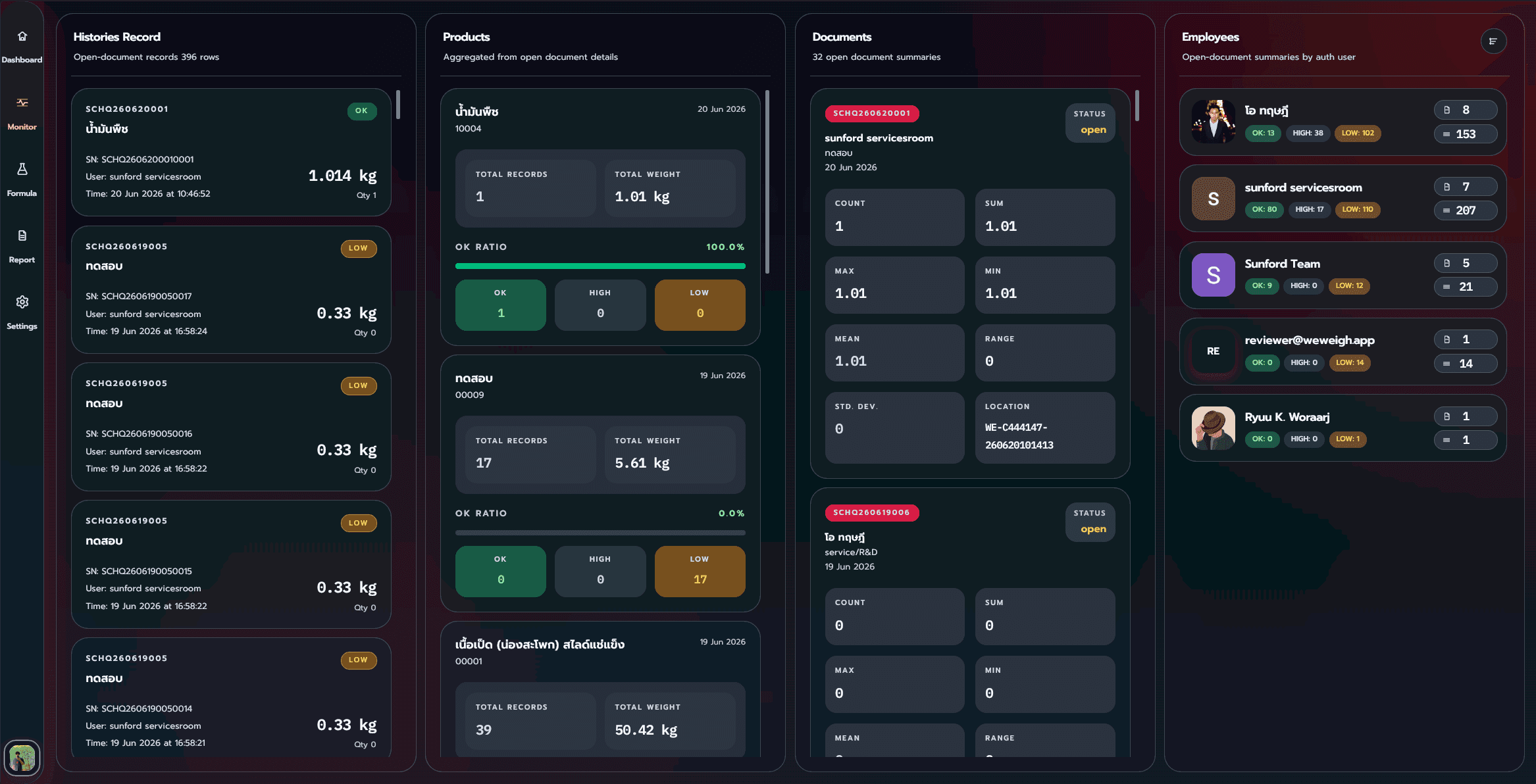The image size is (1536, 784).
Task: Click the RANGE 0 tile in SCHQ260620001
Action: click(x=1045, y=353)
